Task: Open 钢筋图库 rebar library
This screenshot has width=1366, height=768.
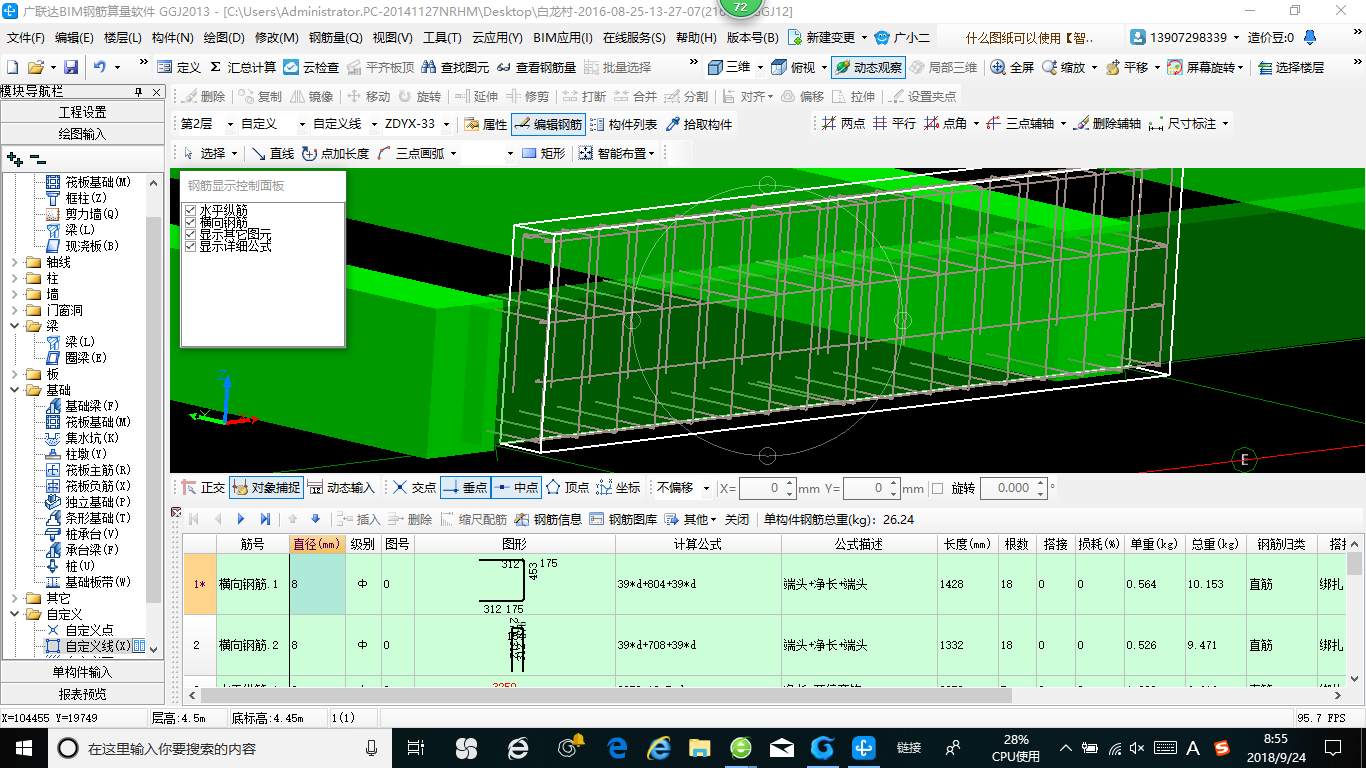Action: click(622, 519)
